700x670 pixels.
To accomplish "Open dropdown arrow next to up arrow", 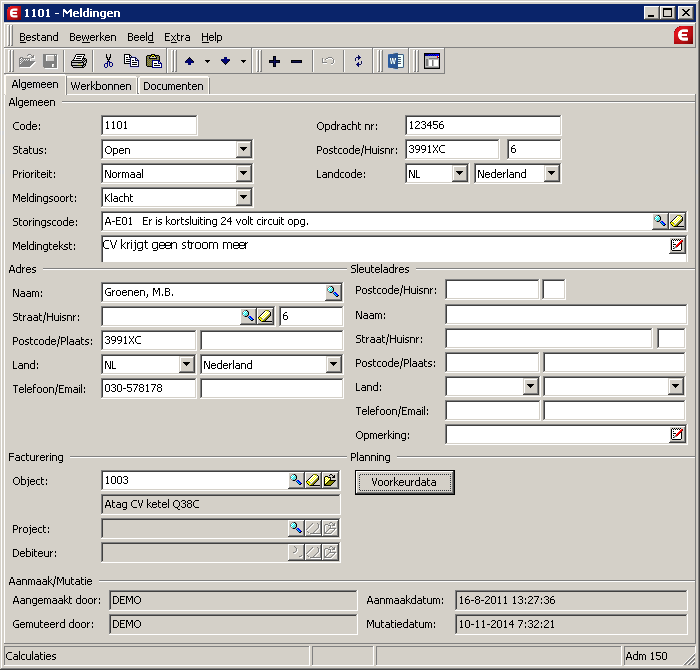I will coord(207,61).
